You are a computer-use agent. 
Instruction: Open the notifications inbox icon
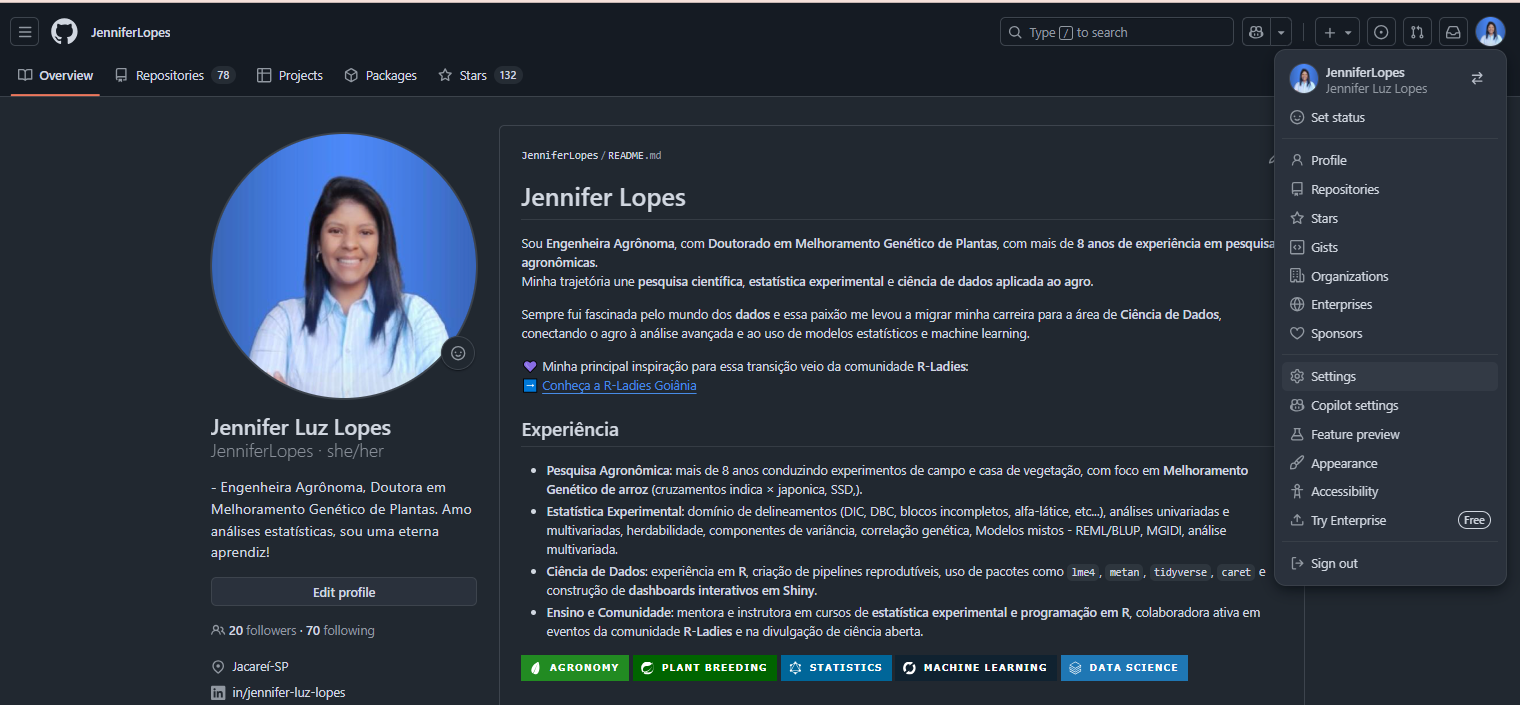coord(1453,32)
